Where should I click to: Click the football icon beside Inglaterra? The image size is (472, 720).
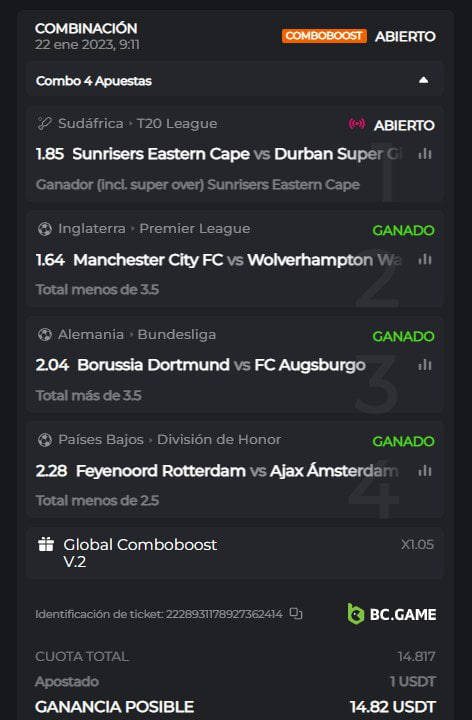pos(45,229)
